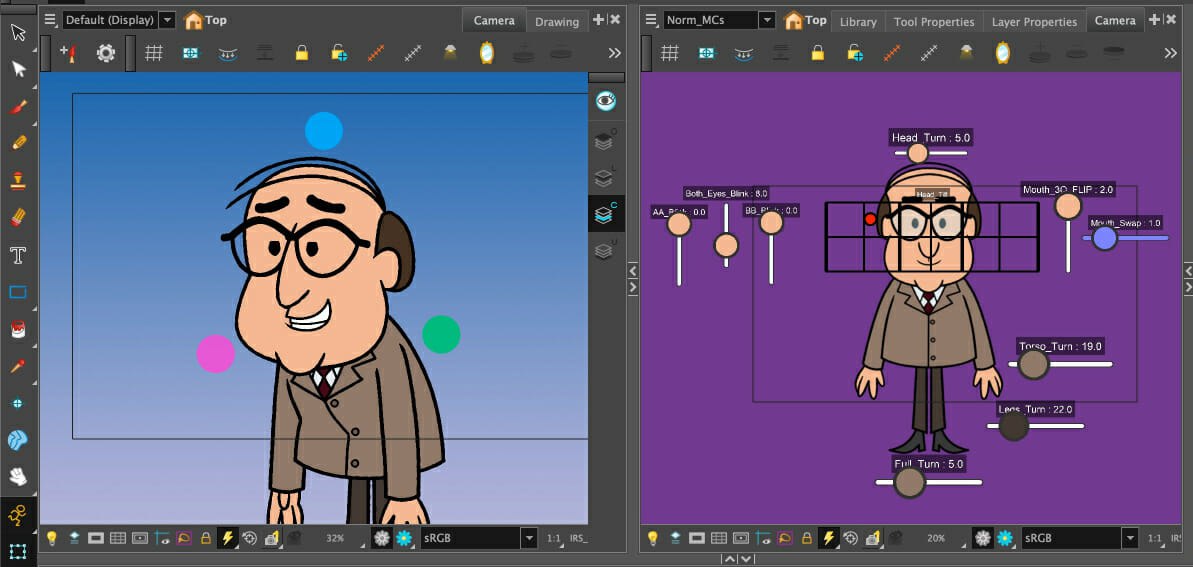
Task: Switch to the Layer Properties tab
Action: click(x=1034, y=21)
